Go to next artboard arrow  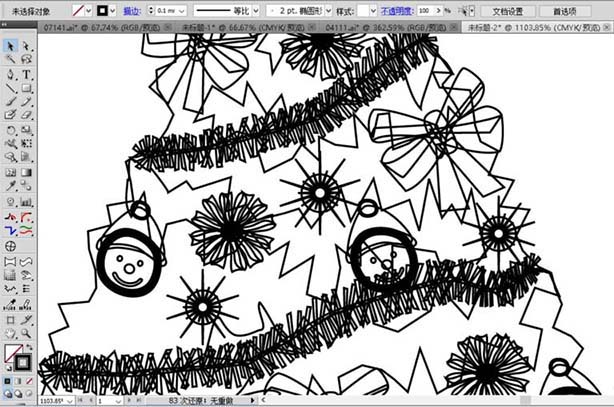pyautogui.click(x=129, y=400)
